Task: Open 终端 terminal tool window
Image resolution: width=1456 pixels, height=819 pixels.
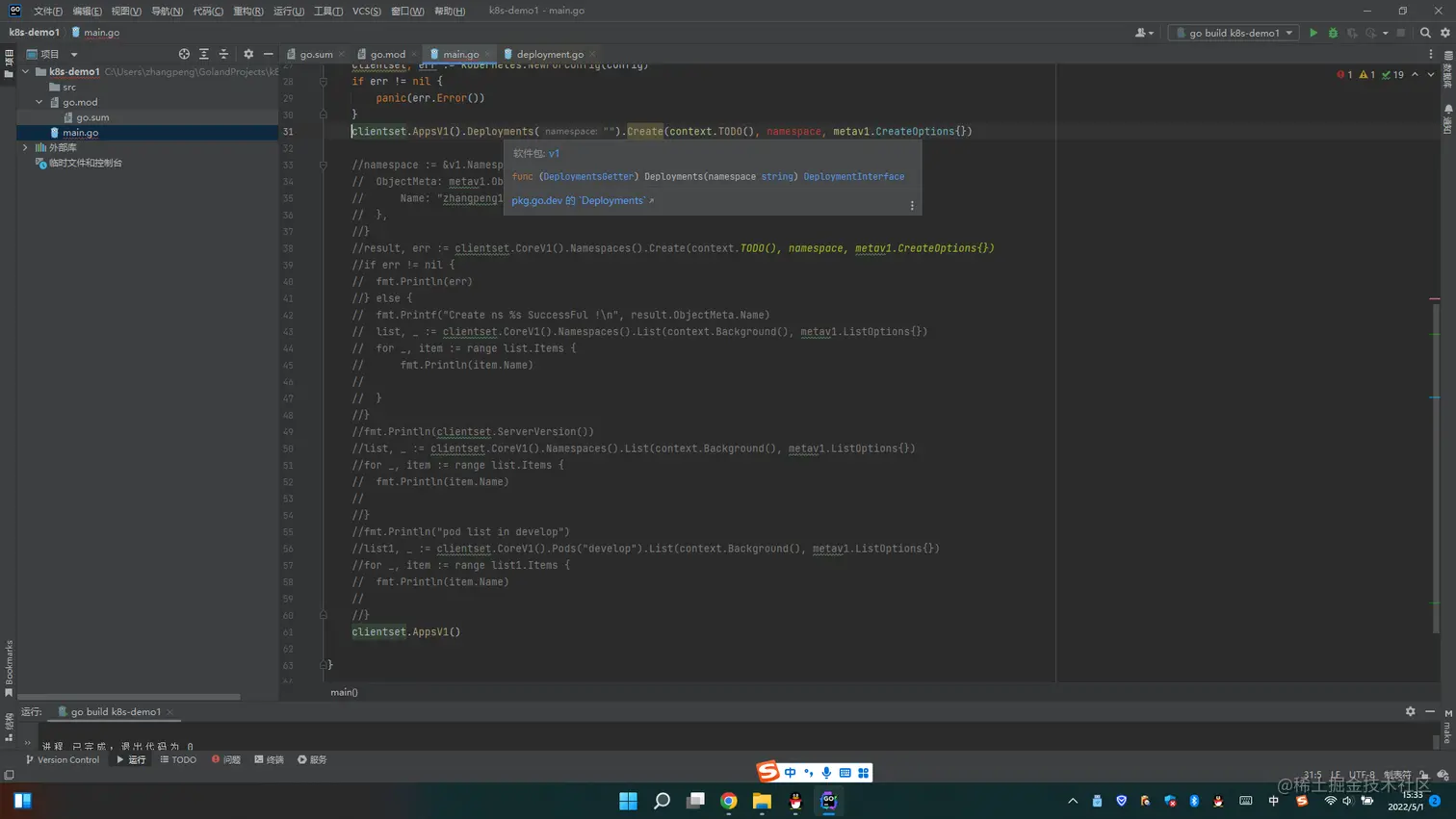Action: (x=270, y=759)
